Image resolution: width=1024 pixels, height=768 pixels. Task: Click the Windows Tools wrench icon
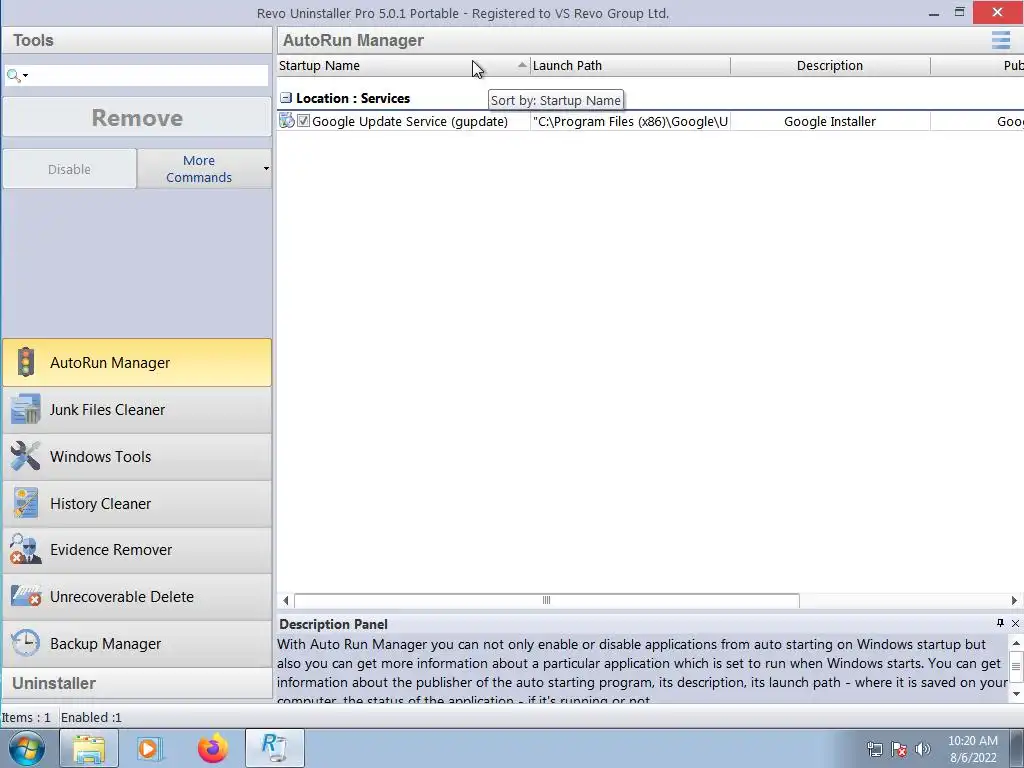[x=25, y=456]
